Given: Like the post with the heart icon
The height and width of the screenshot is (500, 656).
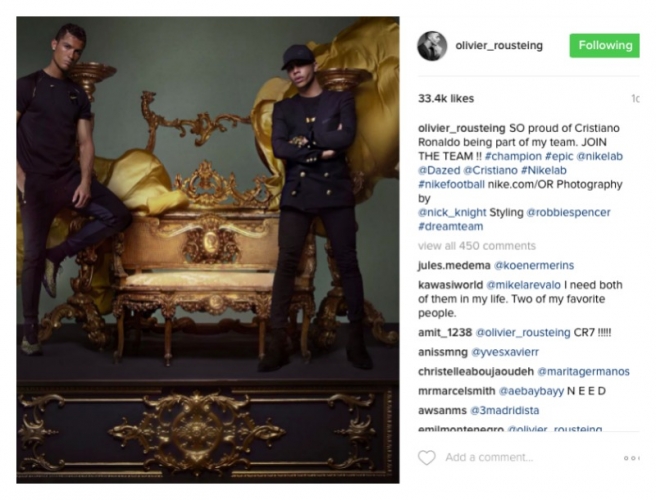Looking at the screenshot, I should point(427,457).
